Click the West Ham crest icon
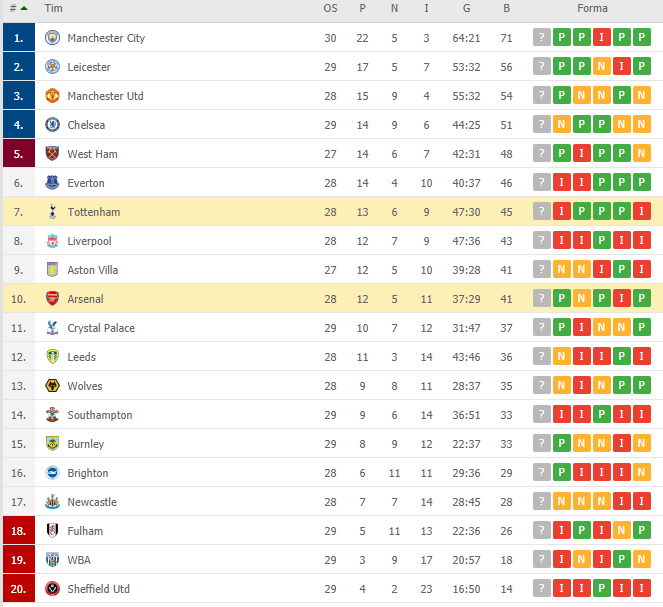 (52, 154)
